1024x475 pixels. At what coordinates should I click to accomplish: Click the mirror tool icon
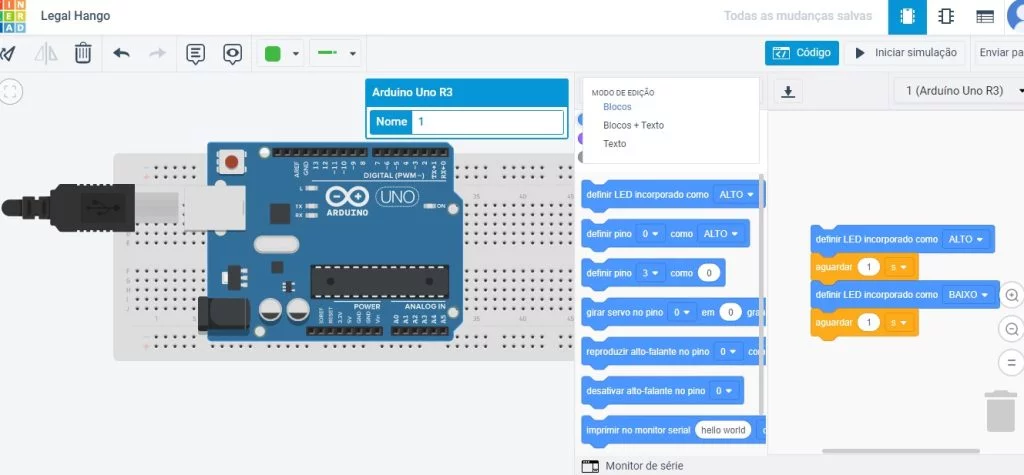(x=46, y=53)
